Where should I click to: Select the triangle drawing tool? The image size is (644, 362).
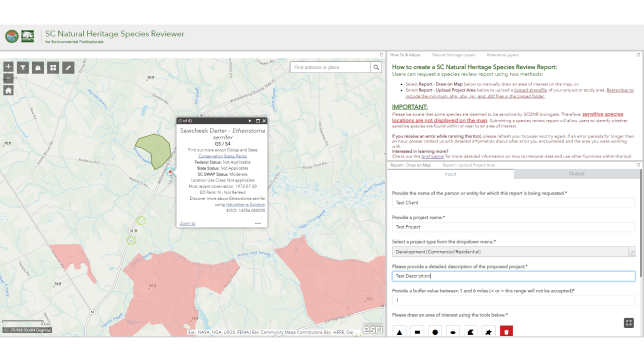click(399, 332)
